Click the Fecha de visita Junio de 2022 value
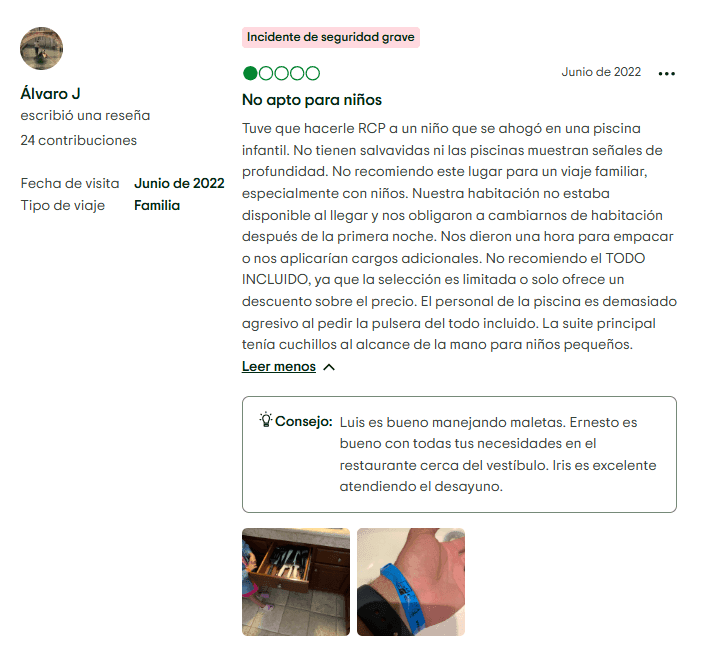The width and height of the screenshot is (705, 645). pyautogui.click(x=179, y=183)
